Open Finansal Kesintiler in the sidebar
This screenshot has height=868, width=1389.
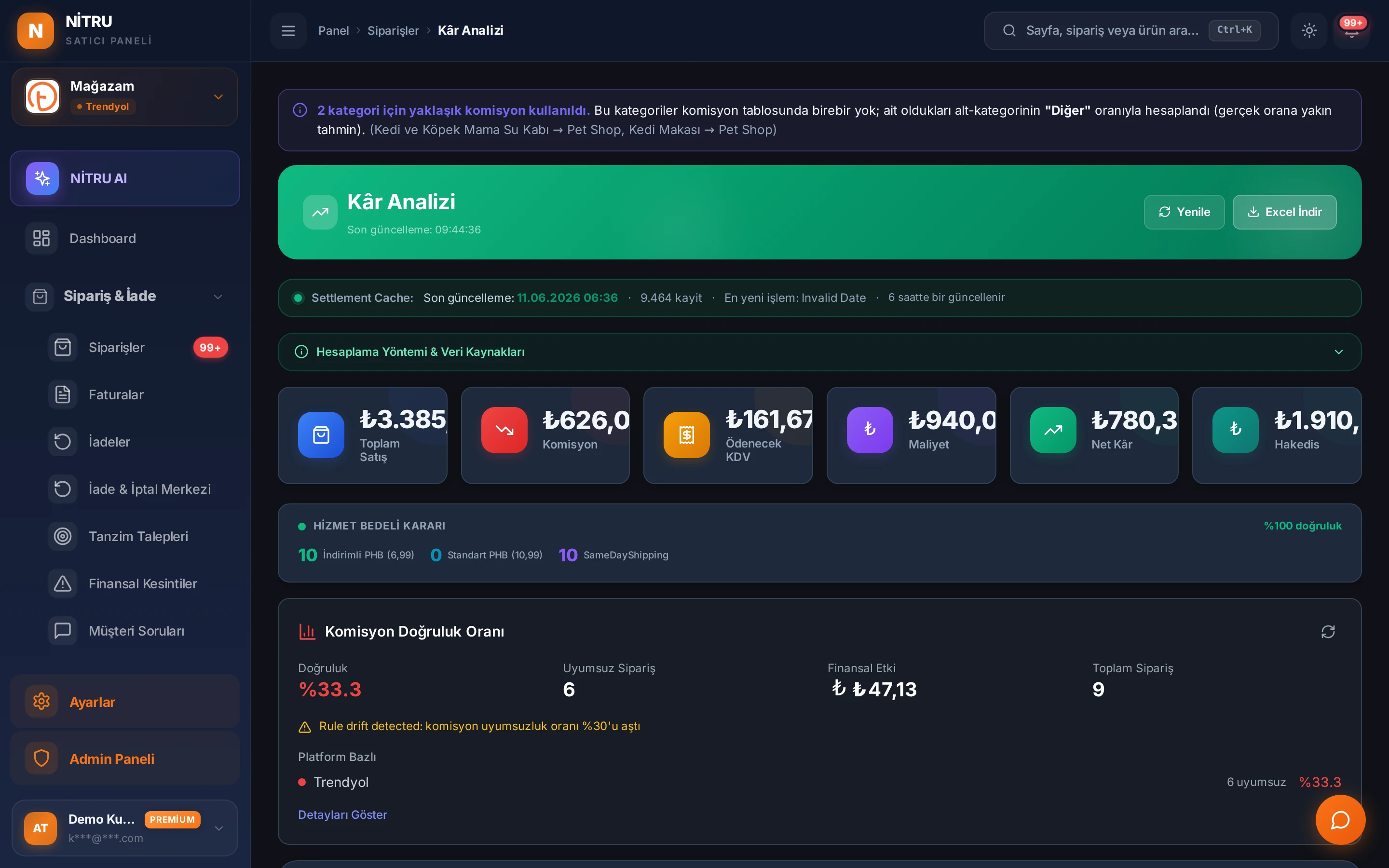[x=138, y=583]
